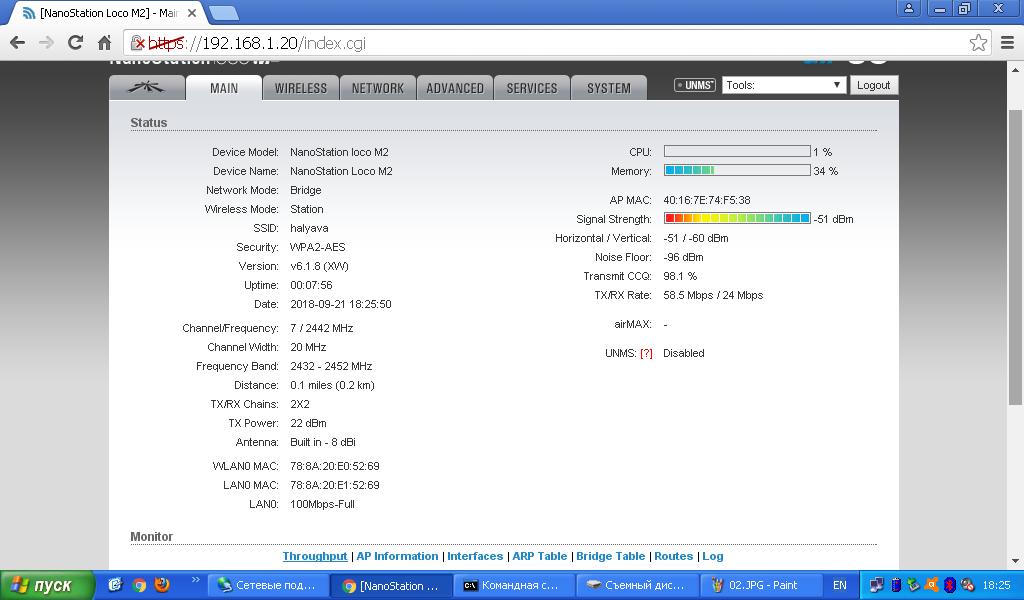1024x600 pixels.
Task: Click the CPU usage bar
Action: pyautogui.click(x=737, y=151)
